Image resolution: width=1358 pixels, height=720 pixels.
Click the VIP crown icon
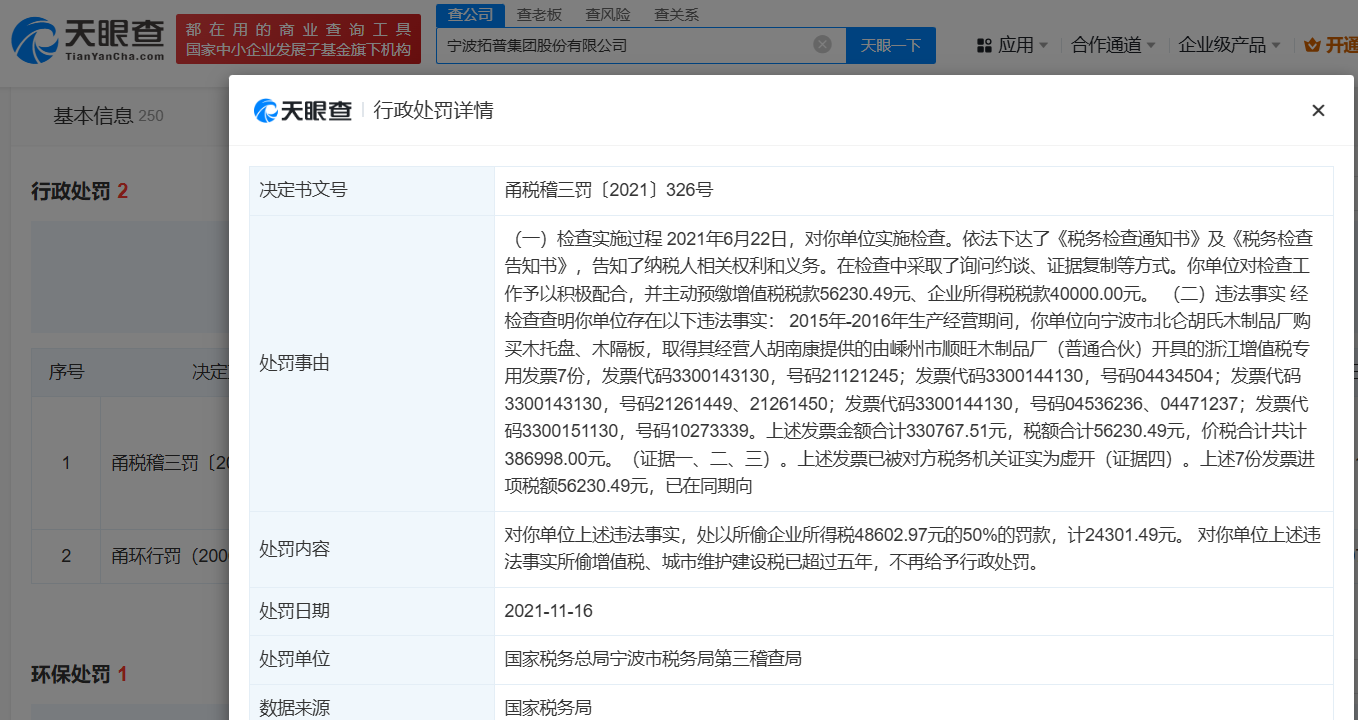1313,45
